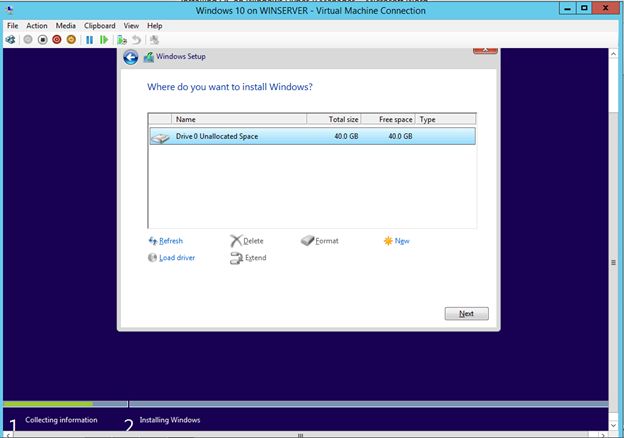Click the Load driver link
This screenshot has height=438, width=624.
pos(177,257)
